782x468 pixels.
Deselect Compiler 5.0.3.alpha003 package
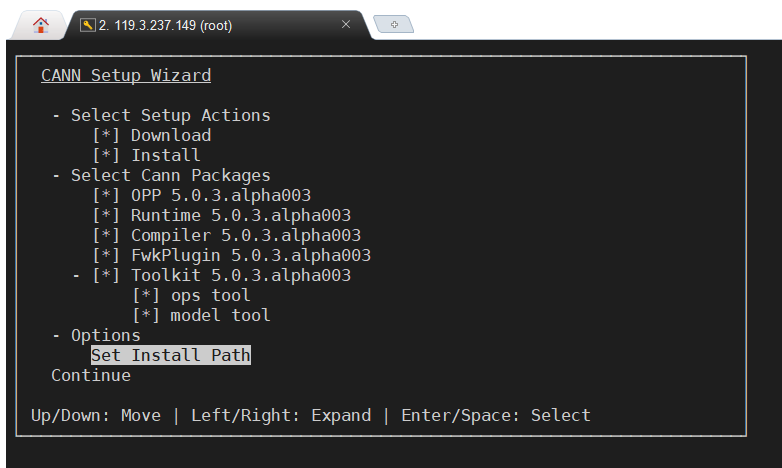click(x=106, y=235)
